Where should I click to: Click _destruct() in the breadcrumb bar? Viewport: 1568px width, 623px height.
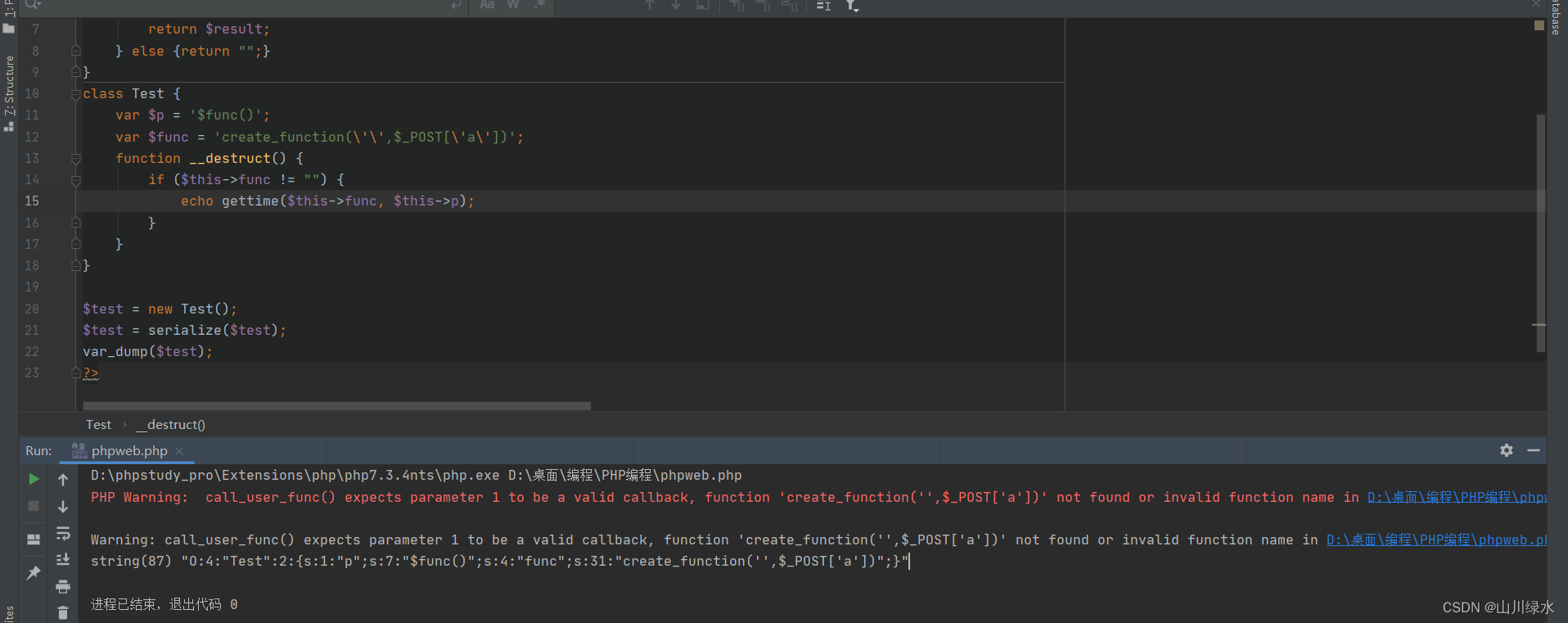click(171, 424)
